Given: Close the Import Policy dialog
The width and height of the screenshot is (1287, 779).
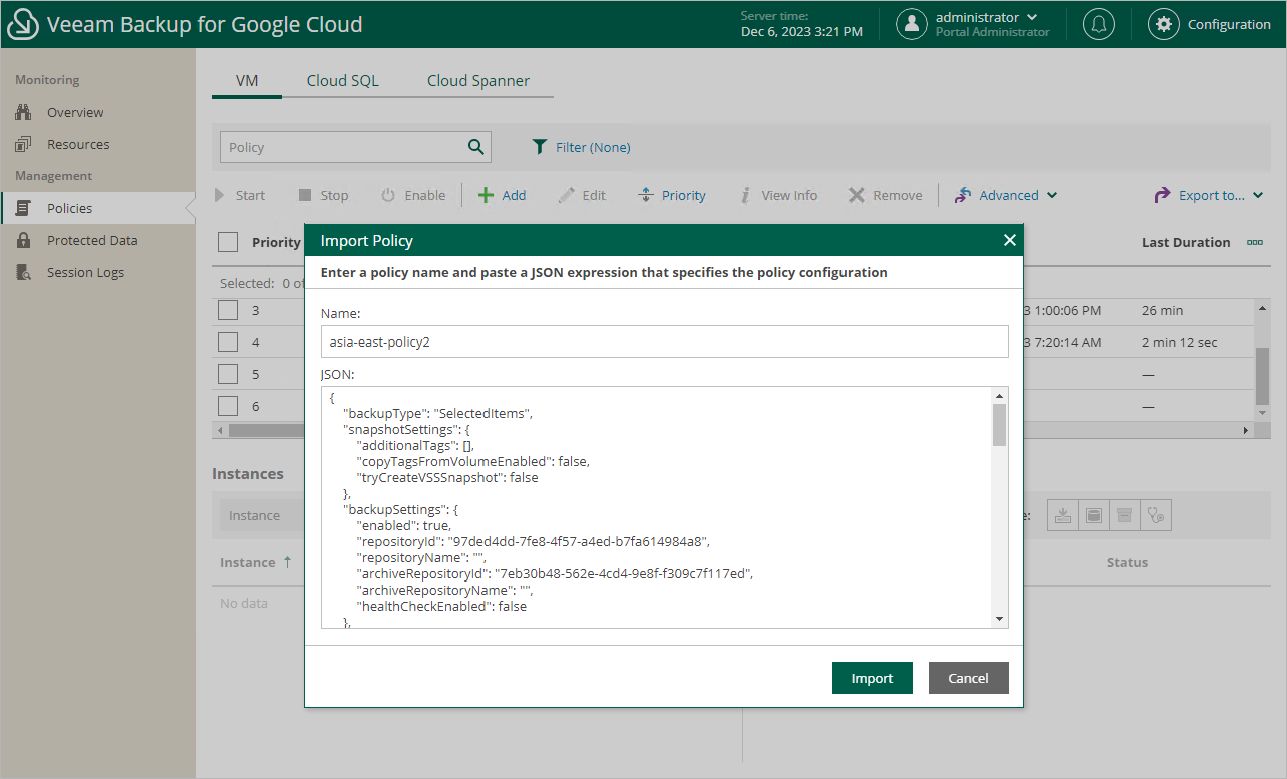Looking at the screenshot, I should 1009,240.
